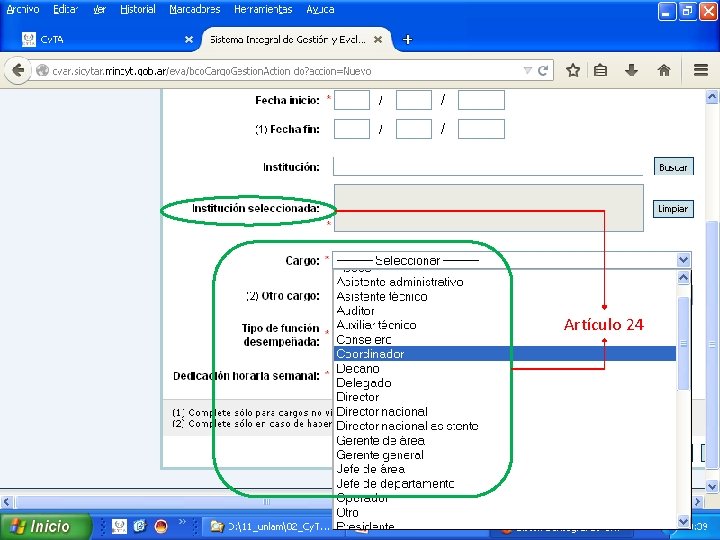Open URL history dropdown arrow in address bar
Image resolution: width=720 pixels, height=540 pixels.
528,71
